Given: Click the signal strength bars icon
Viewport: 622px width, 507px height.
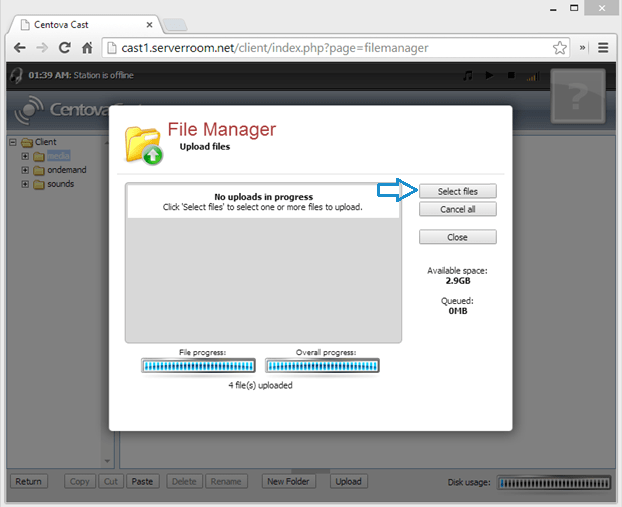Looking at the screenshot, I should 533,76.
